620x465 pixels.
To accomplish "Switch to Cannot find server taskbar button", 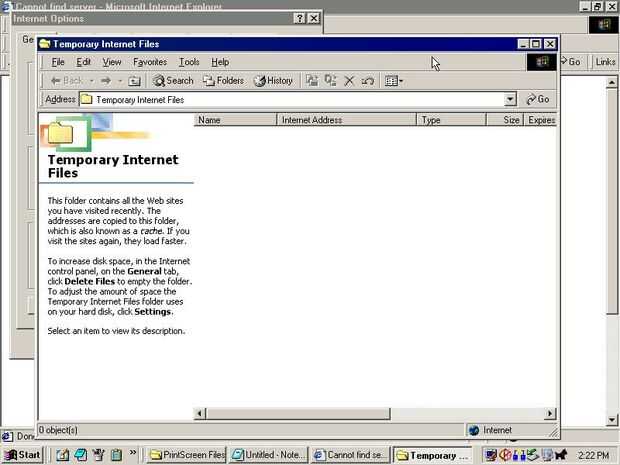I will (351, 455).
